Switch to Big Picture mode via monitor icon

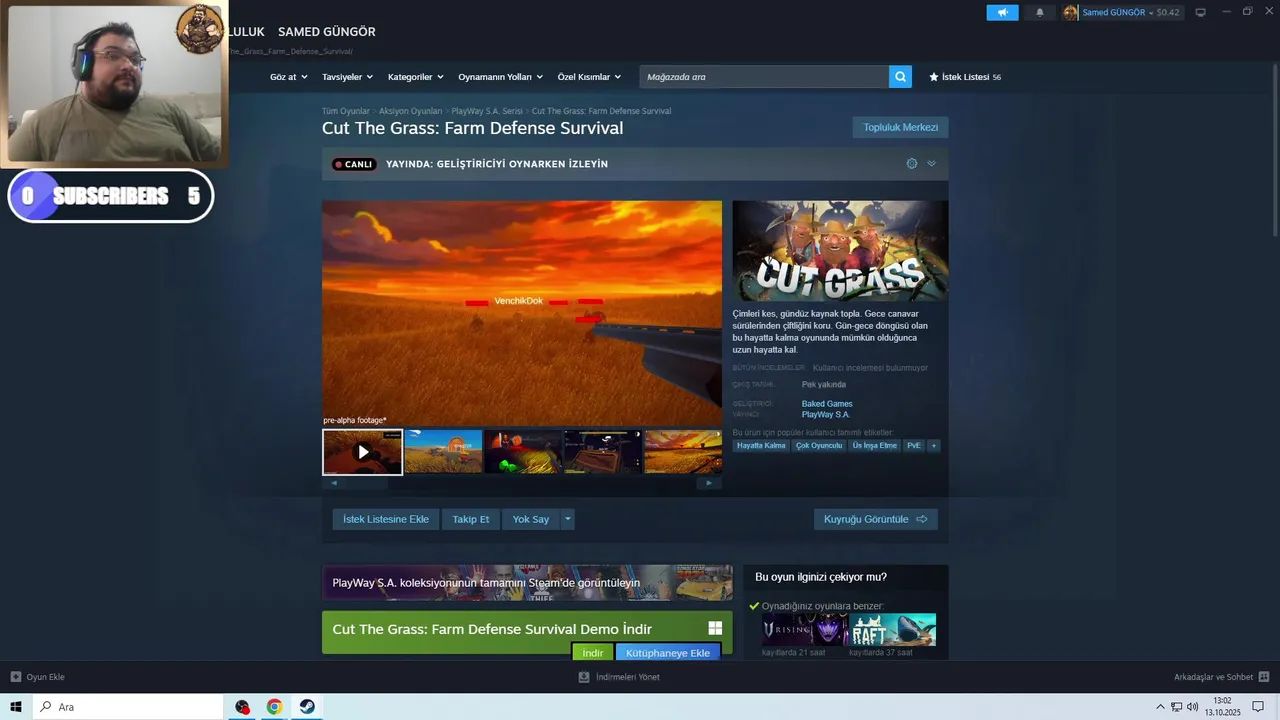coord(1200,12)
